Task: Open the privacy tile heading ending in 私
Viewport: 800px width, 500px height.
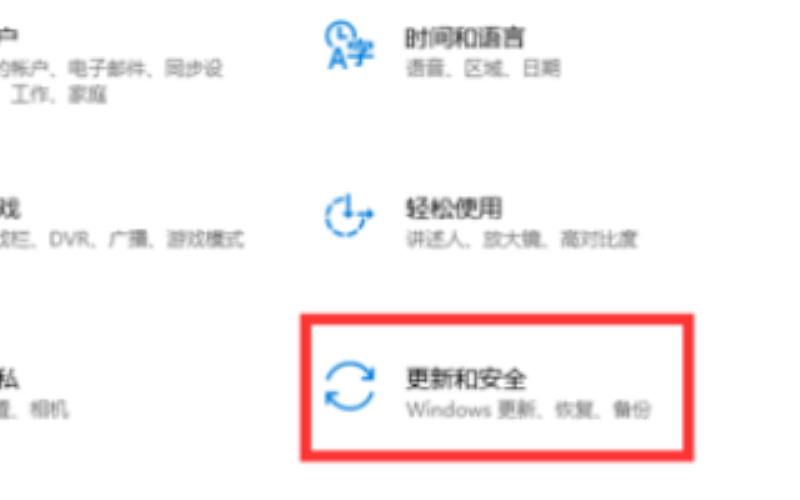Action: click(x=9, y=379)
